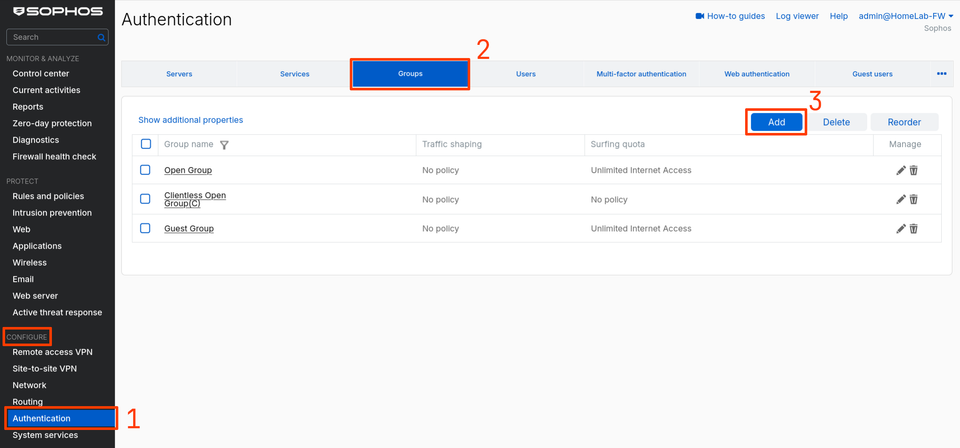Switch to the Users tab

click(526, 74)
